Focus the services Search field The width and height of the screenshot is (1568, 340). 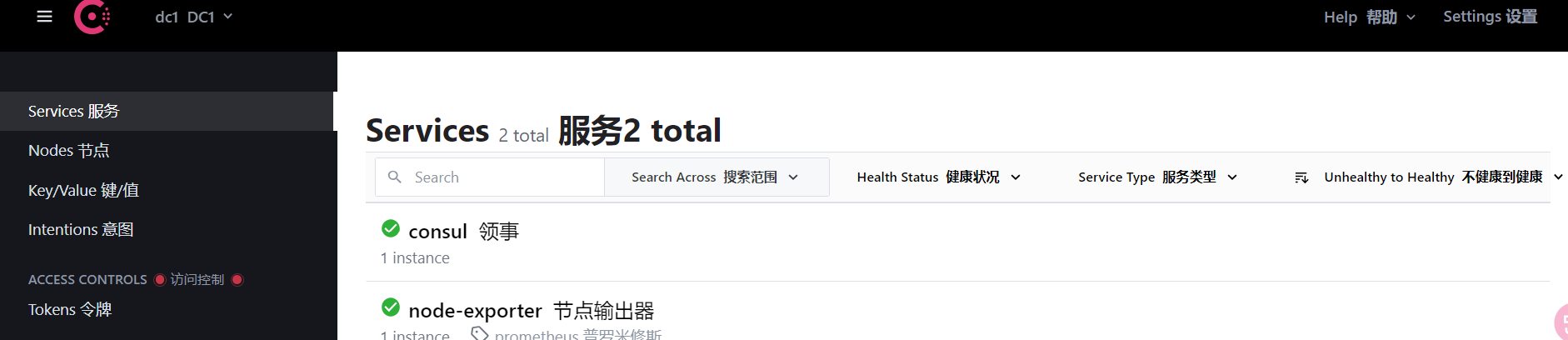[x=490, y=177]
